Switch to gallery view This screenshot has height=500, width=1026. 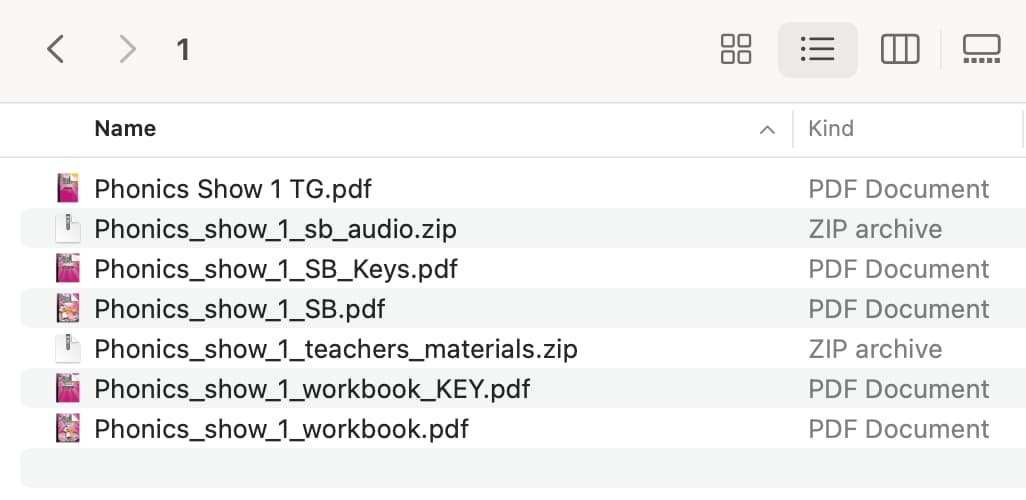click(x=982, y=49)
